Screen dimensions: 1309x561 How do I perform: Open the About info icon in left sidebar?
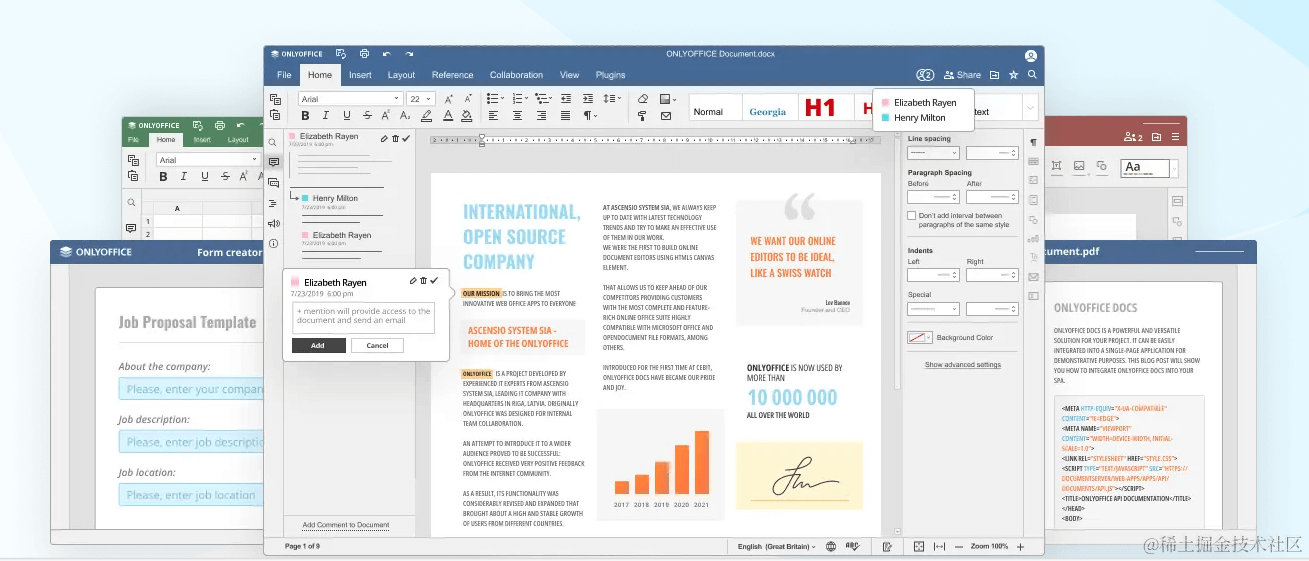[x=273, y=244]
